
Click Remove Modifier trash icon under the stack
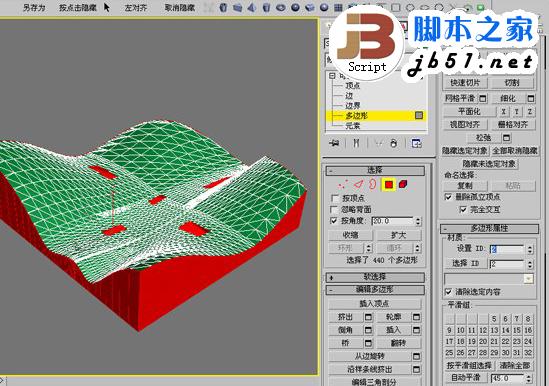click(x=394, y=143)
